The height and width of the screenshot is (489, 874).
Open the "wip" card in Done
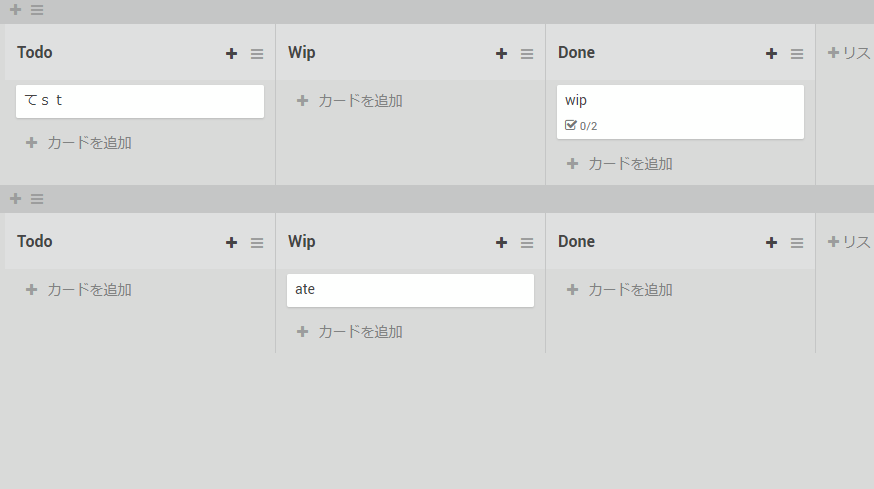(x=680, y=101)
